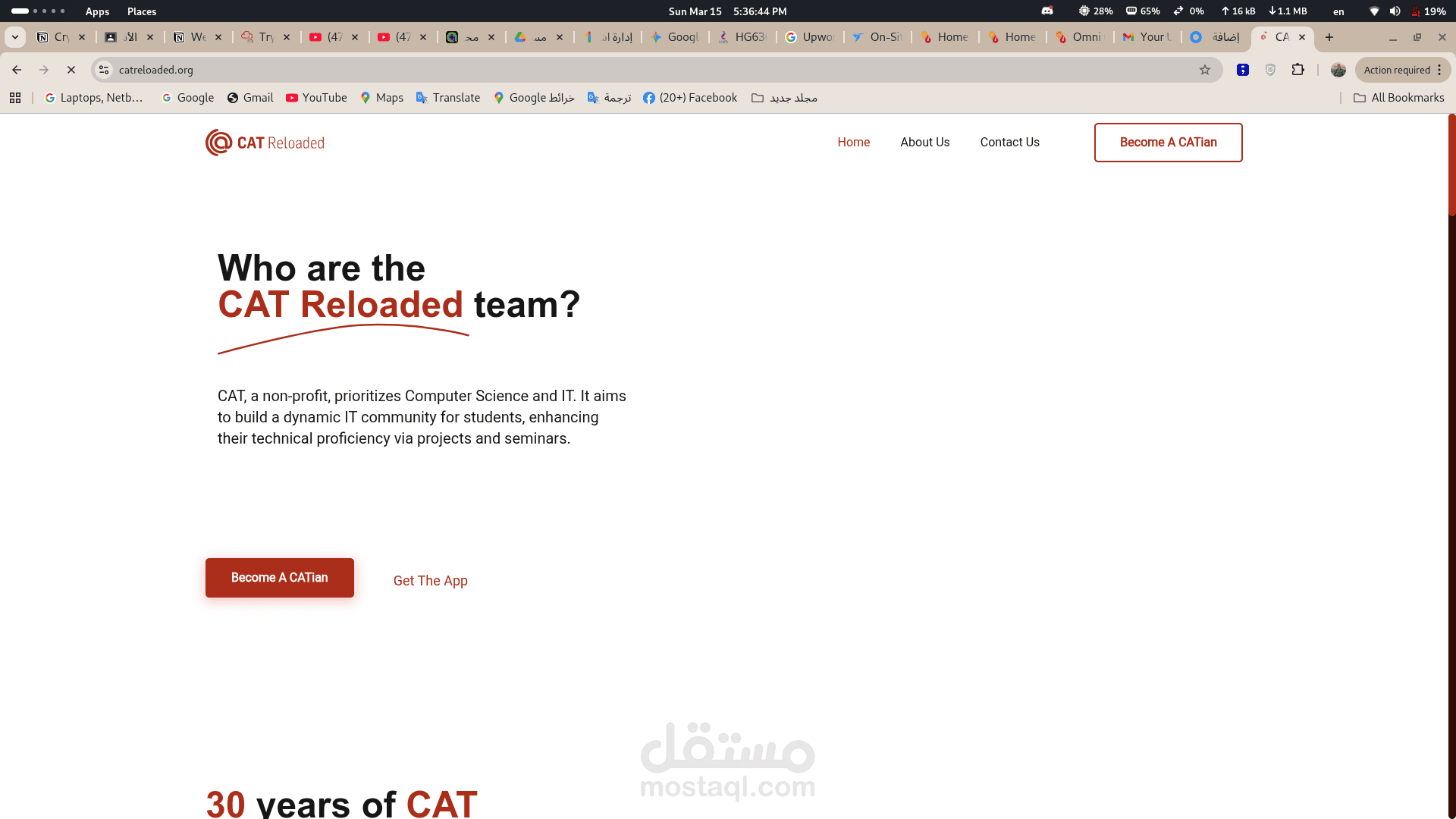The width and height of the screenshot is (1456, 819).
Task: Switch to the HG63 tab
Action: (743, 37)
